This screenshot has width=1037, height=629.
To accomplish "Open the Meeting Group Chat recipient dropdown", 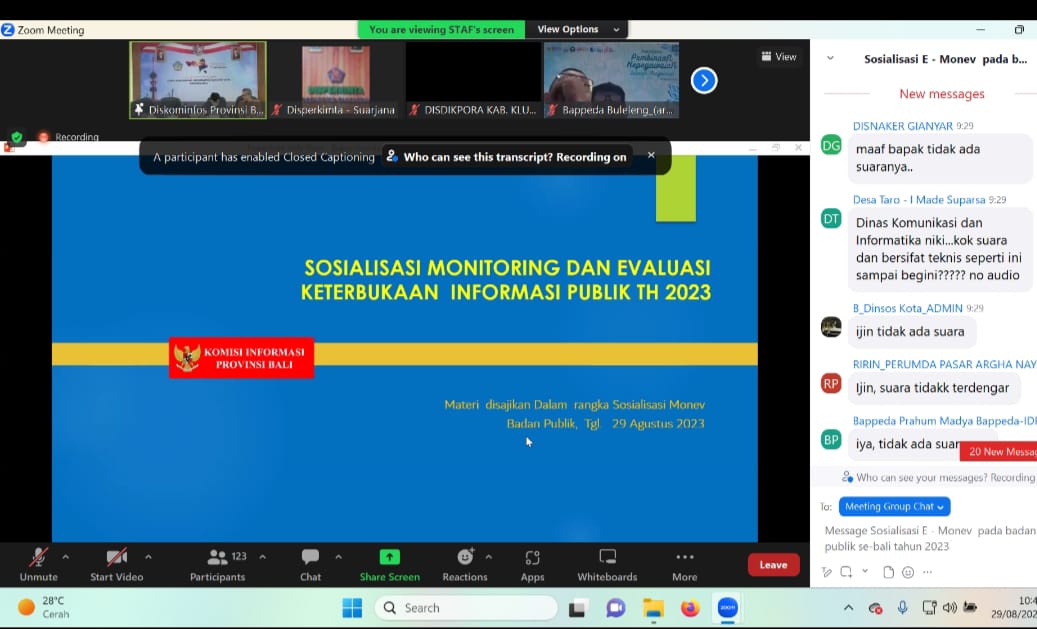I will pos(894,507).
